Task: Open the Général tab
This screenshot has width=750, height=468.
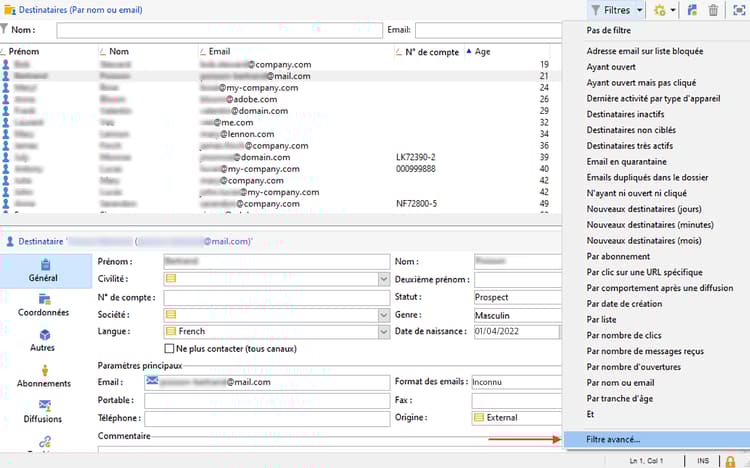Action: (x=45, y=271)
